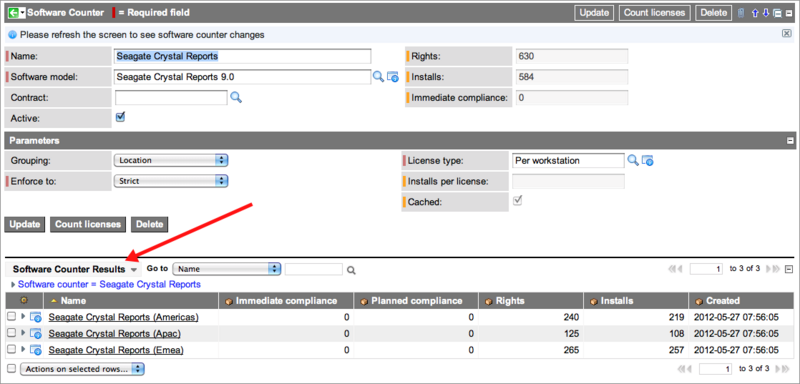Select the Seagate Crystal Reports (Emea) row checkbox
The image size is (800, 384).
11,350
